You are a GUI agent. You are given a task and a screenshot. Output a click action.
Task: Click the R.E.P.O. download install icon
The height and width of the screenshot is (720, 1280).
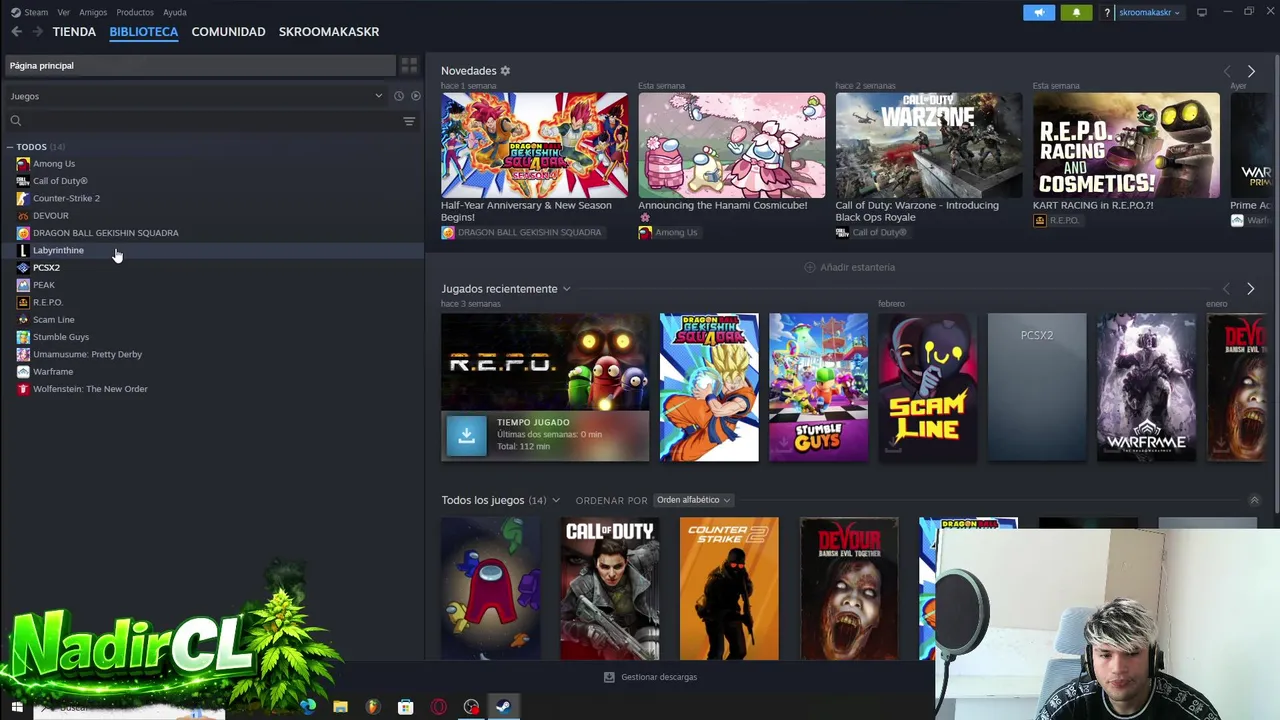click(x=466, y=435)
